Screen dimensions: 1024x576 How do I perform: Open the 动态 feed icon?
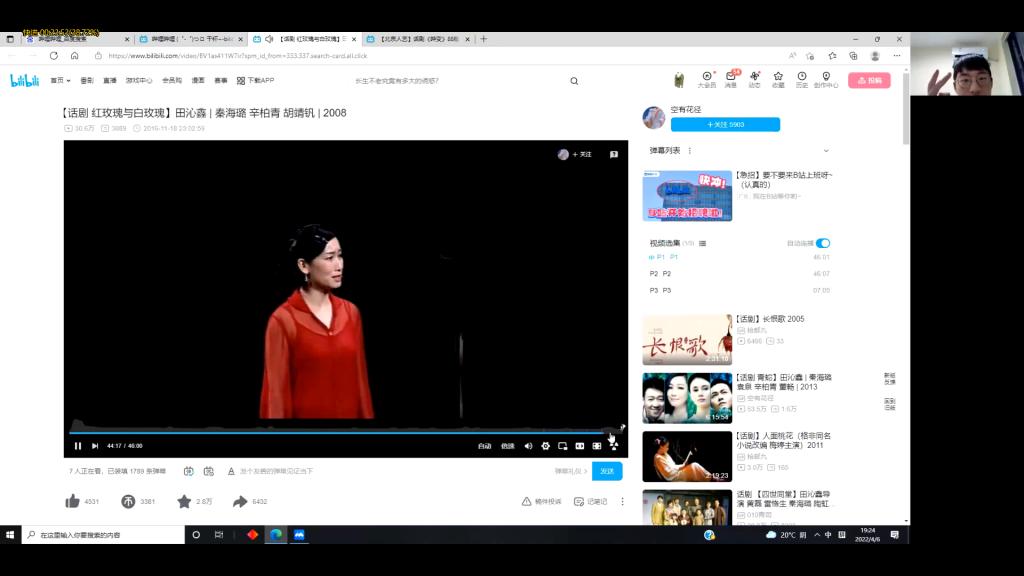[x=754, y=80]
